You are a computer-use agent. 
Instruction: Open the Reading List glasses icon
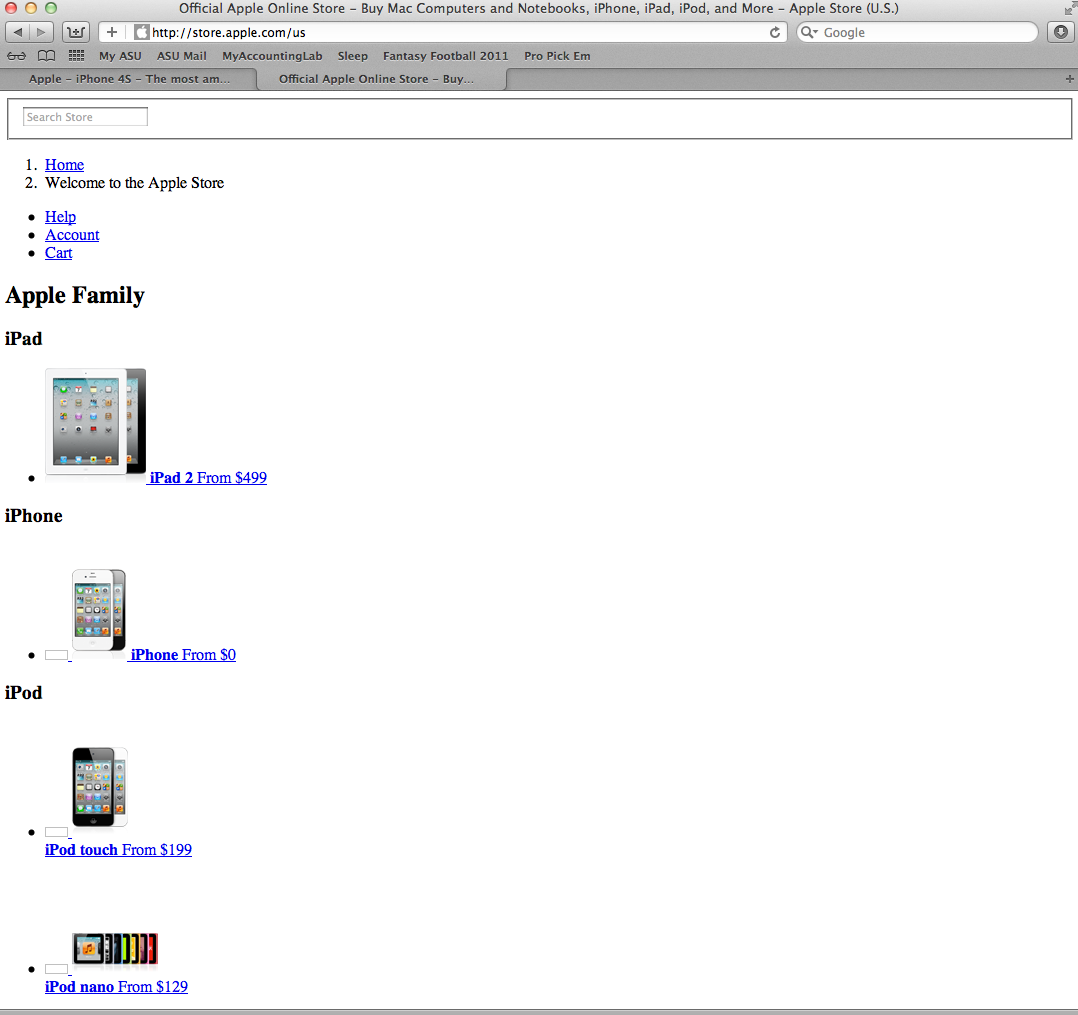click(17, 56)
